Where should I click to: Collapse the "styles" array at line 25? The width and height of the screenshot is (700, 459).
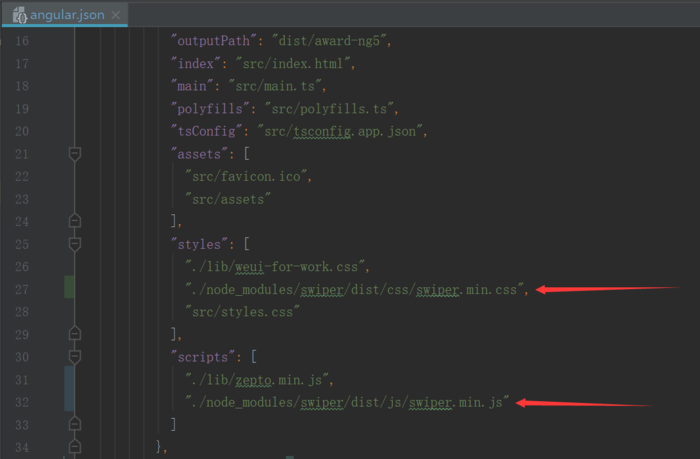pos(75,244)
